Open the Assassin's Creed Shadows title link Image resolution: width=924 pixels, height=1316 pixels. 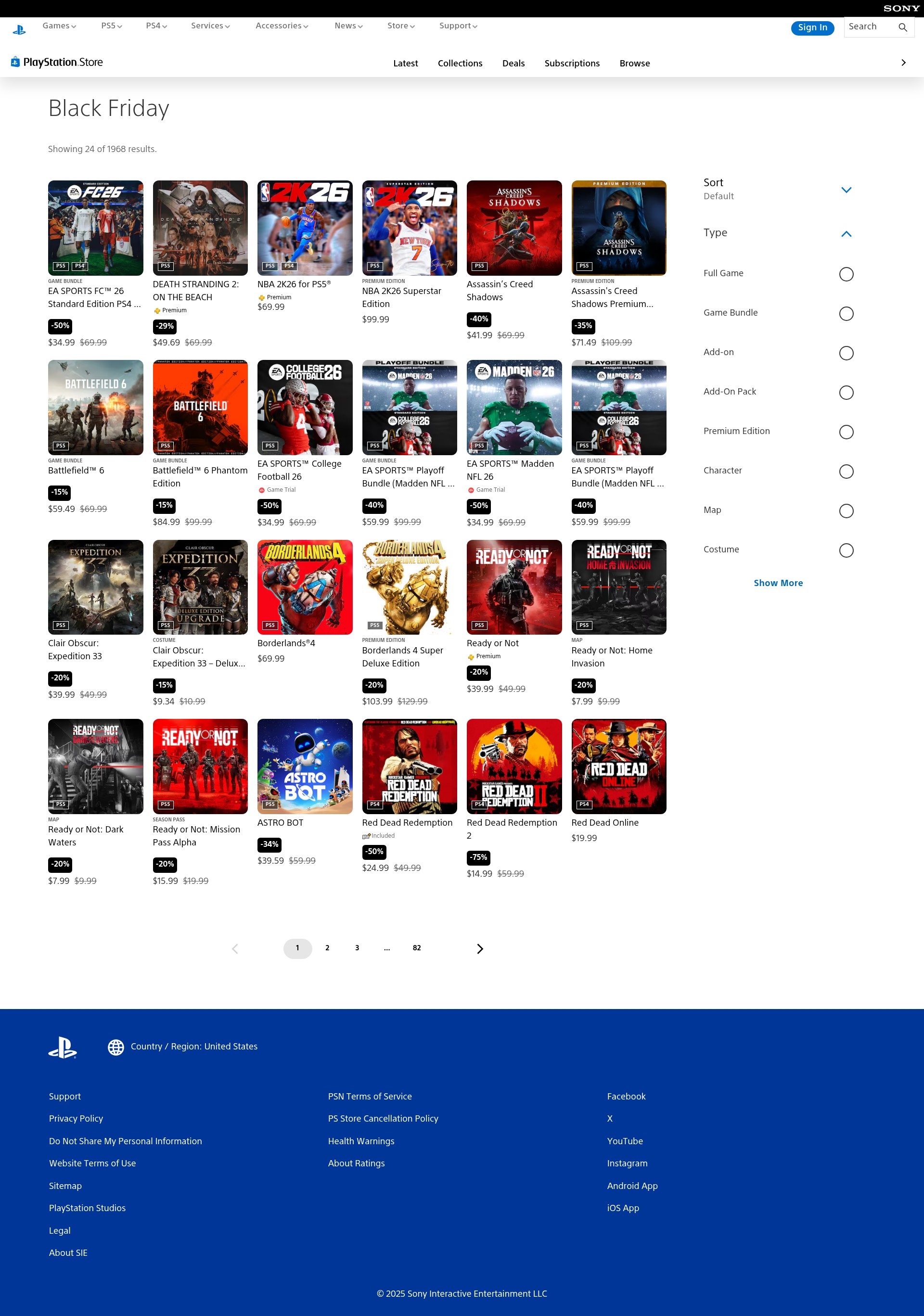pos(499,291)
